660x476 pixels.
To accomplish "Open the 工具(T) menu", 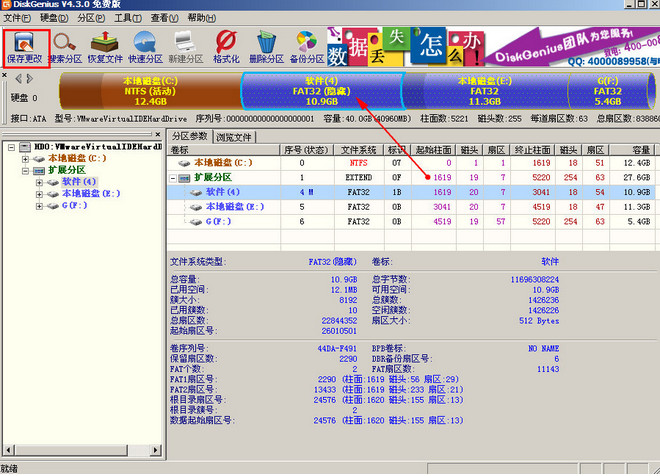I will click(x=128, y=18).
